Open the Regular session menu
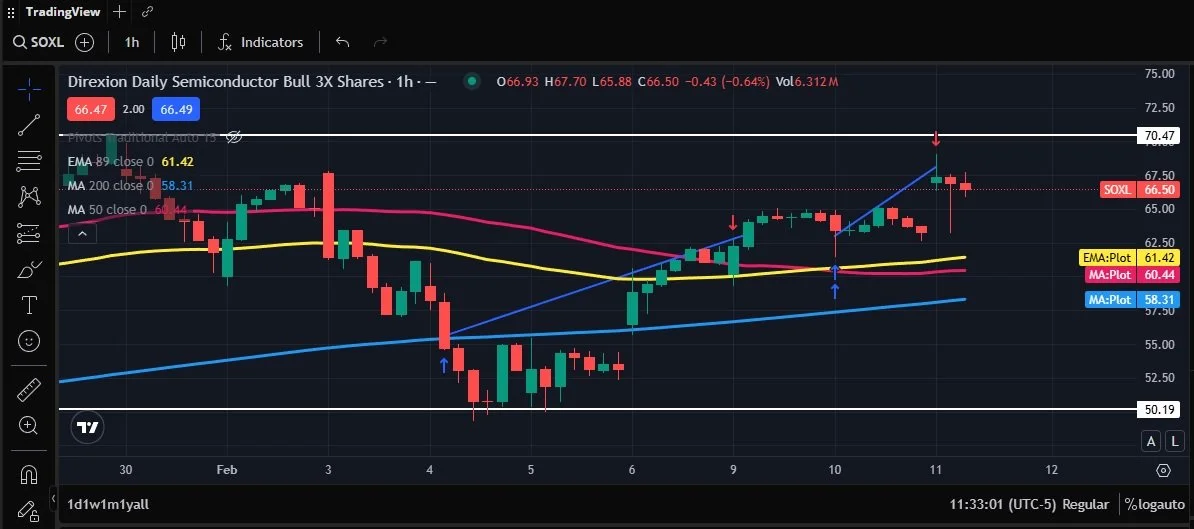Image resolution: width=1194 pixels, height=529 pixels. pos(1085,505)
